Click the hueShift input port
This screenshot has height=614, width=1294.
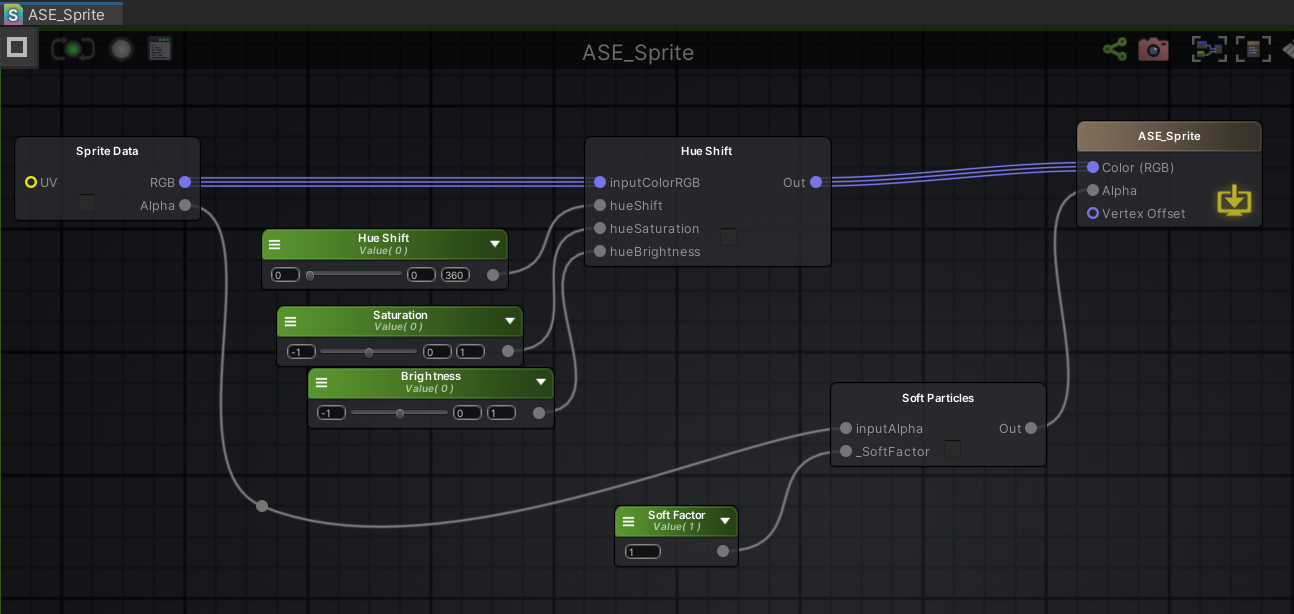click(600, 205)
